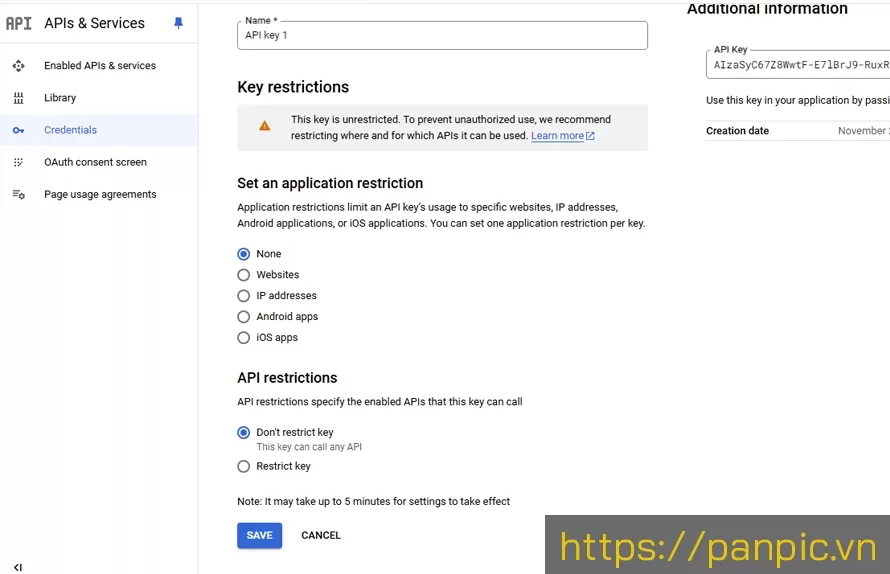Screen dimensions: 890x574
Task: Click the Additional information heading
Action: click(x=767, y=9)
